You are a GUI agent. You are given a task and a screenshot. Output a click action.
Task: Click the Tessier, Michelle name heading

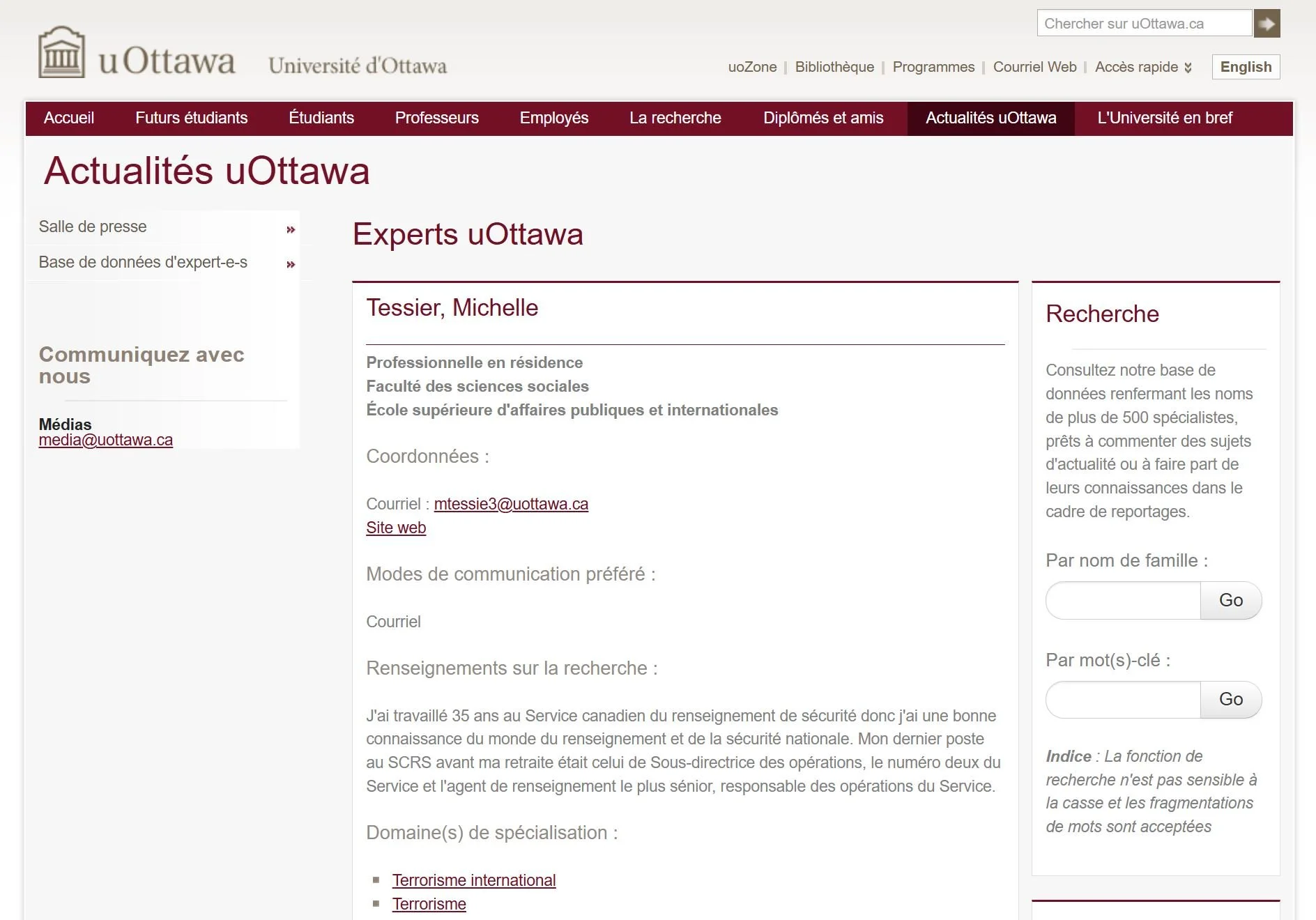(x=452, y=307)
